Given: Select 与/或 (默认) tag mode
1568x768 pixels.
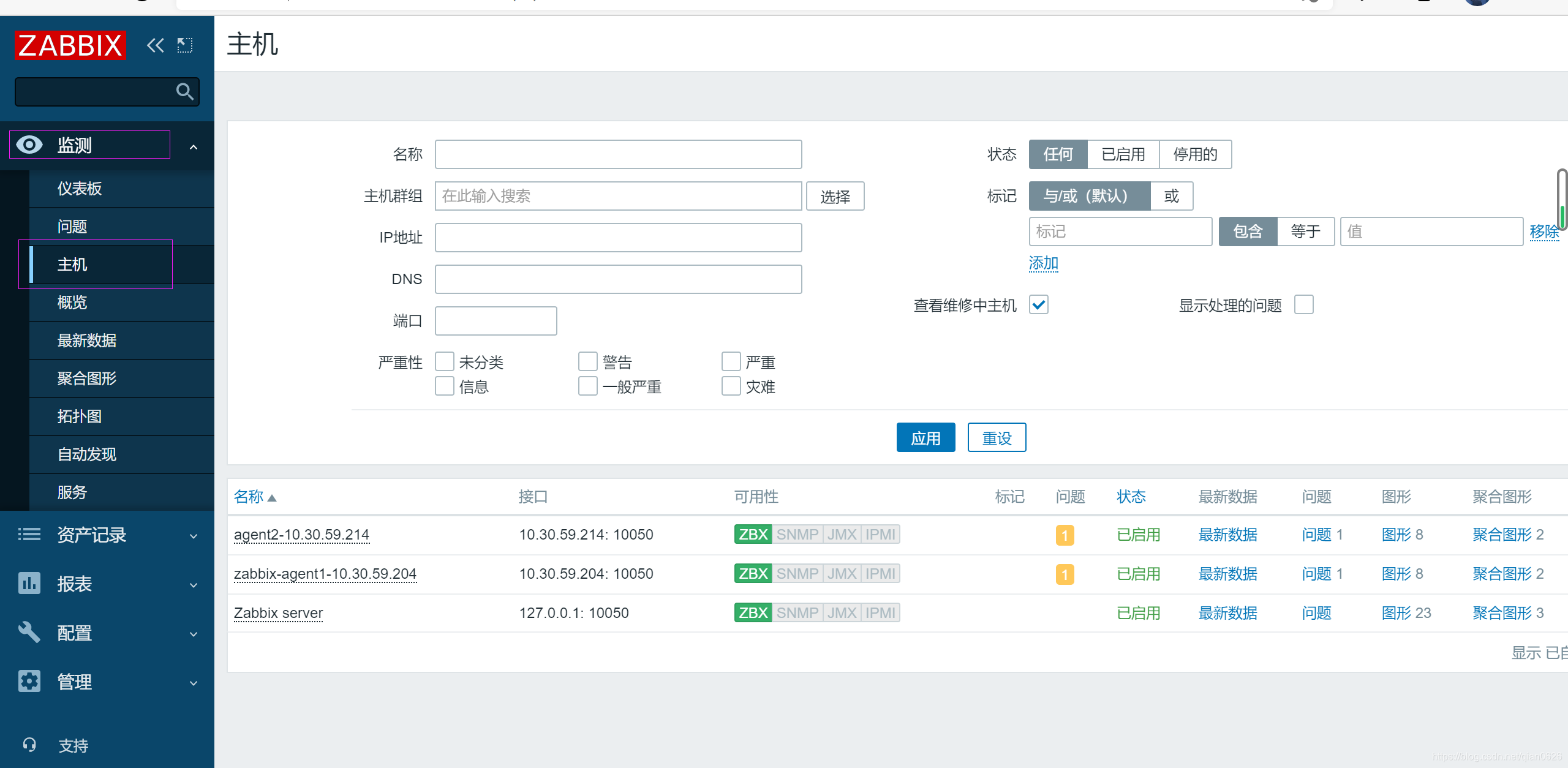Looking at the screenshot, I should 1090,196.
